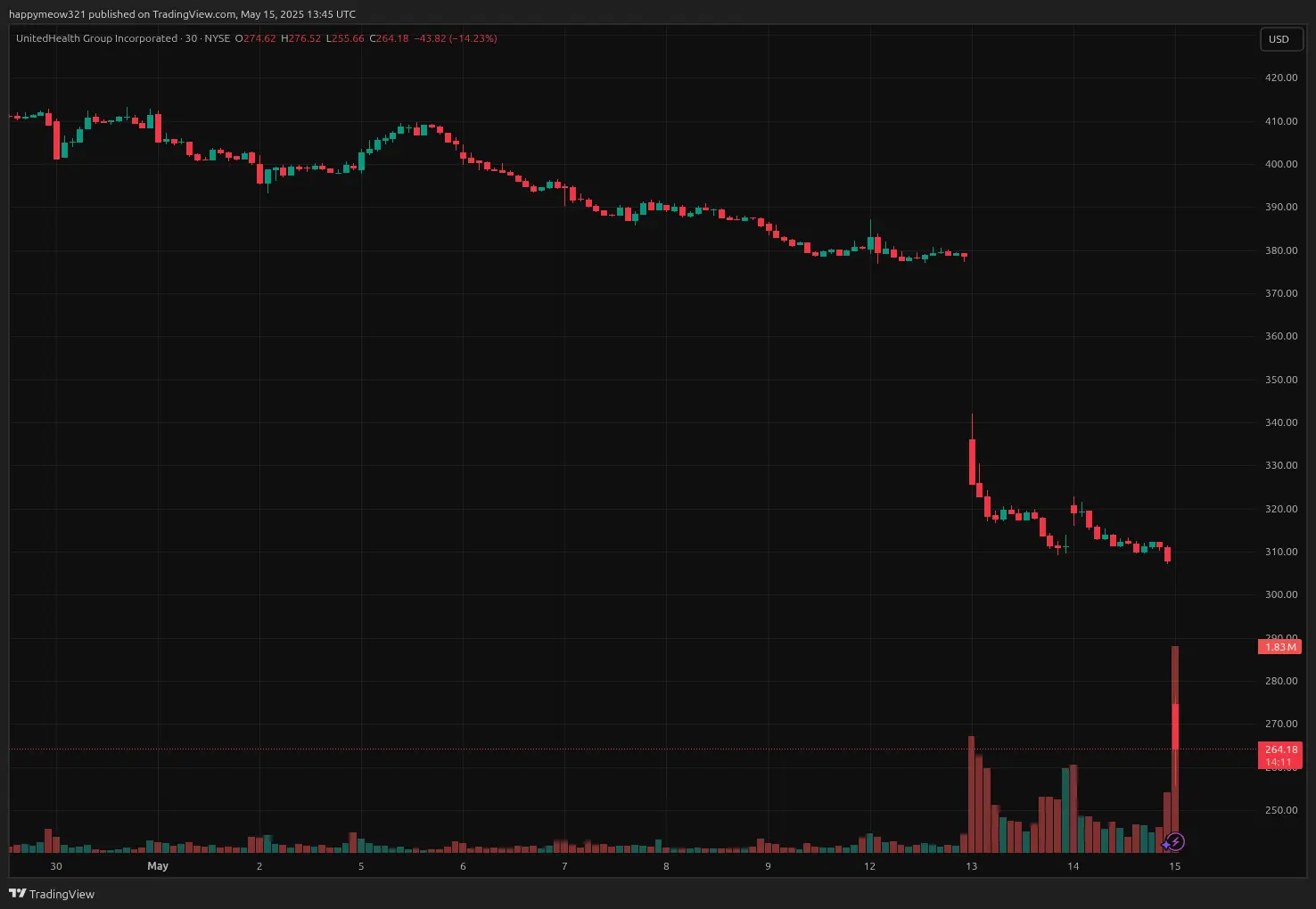Click the purple sparkle star icon
Image resolution: width=1316 pixels, height=909 pixels.
pos(1165,844)
